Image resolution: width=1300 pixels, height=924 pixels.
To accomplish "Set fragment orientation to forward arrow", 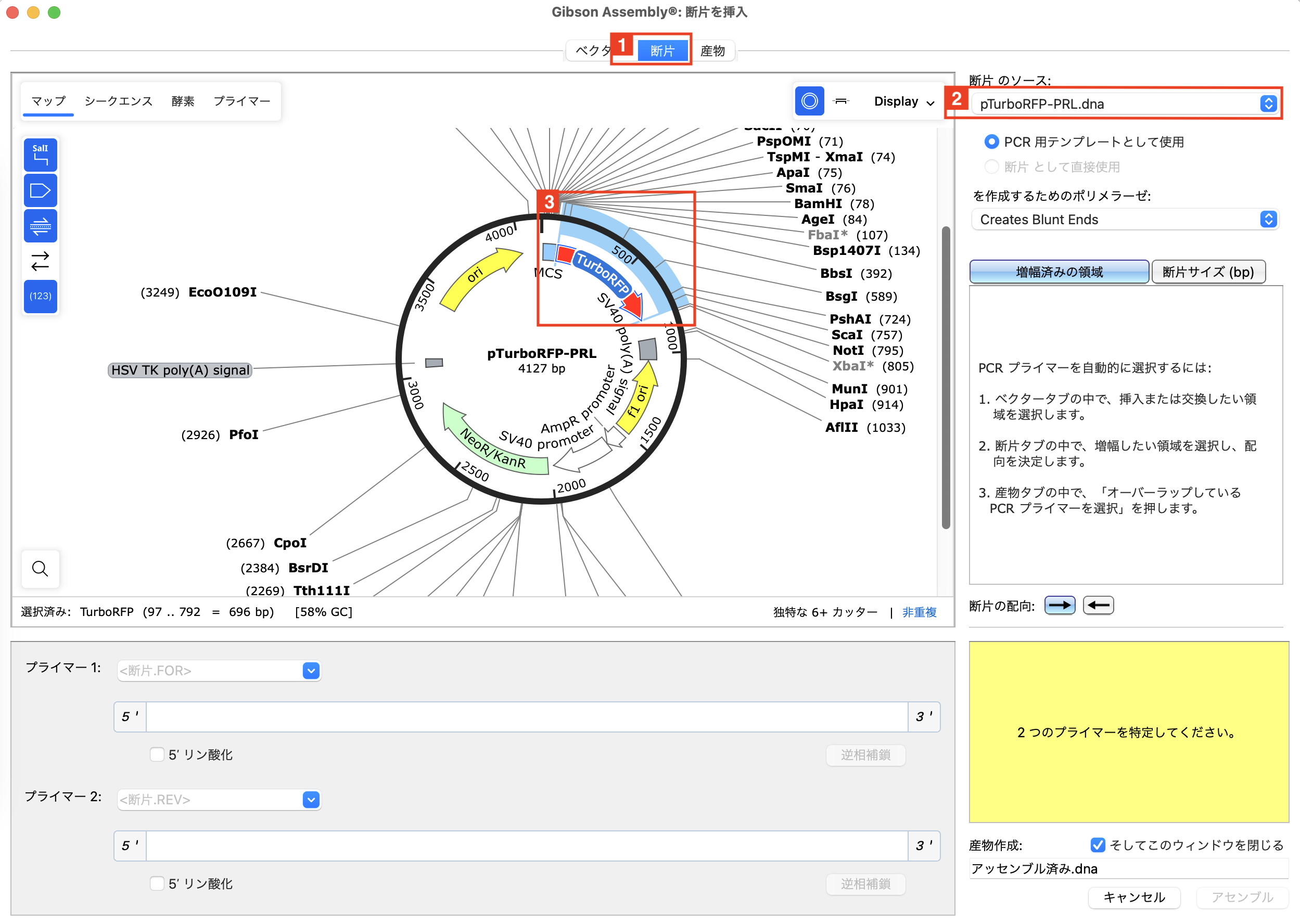I will 1059,606.
